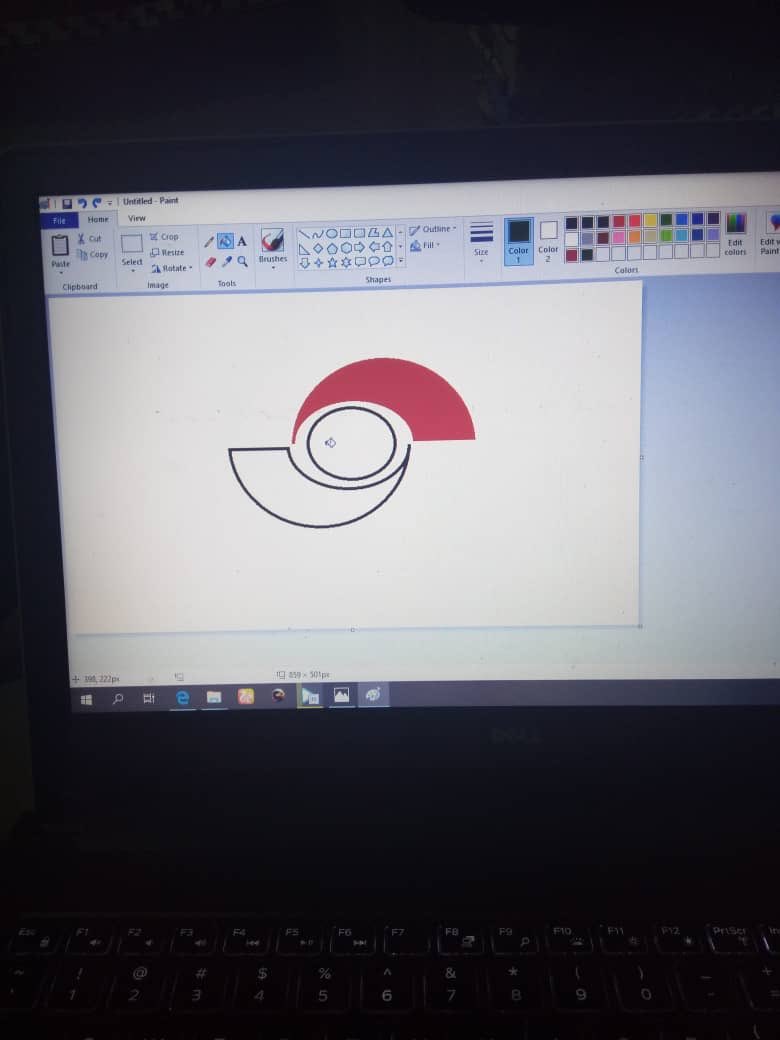Choose the Down arrow shape
The image size is (780, 1040).
(304, 263)
